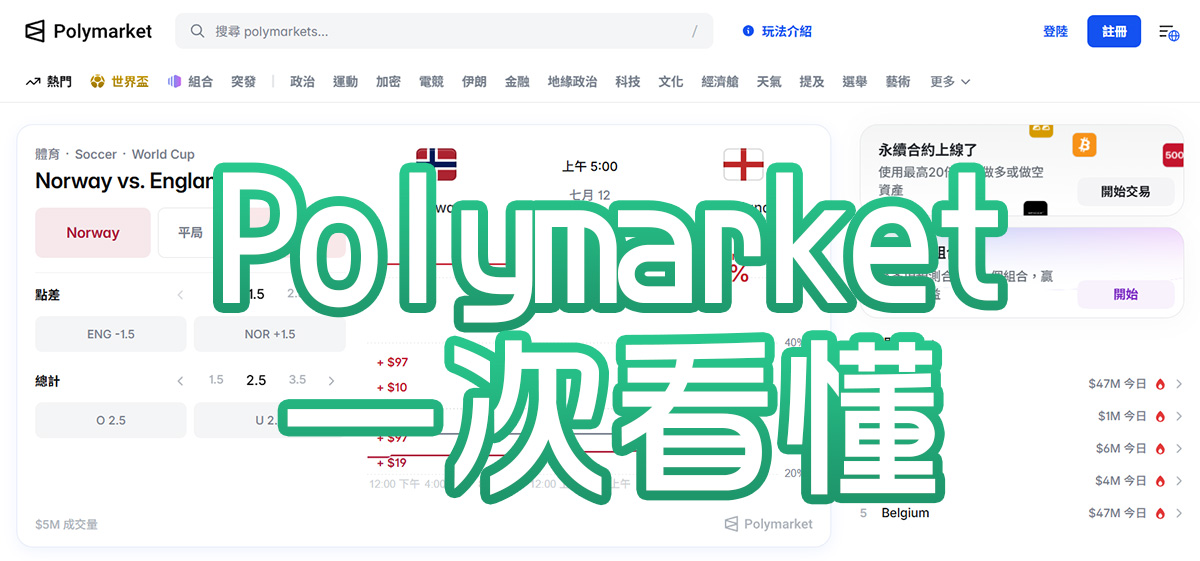Screen dimensions: 1200x561
Task: Click the previous chevron for 總計
Action: pyautogui.click(x=180, y=381)
